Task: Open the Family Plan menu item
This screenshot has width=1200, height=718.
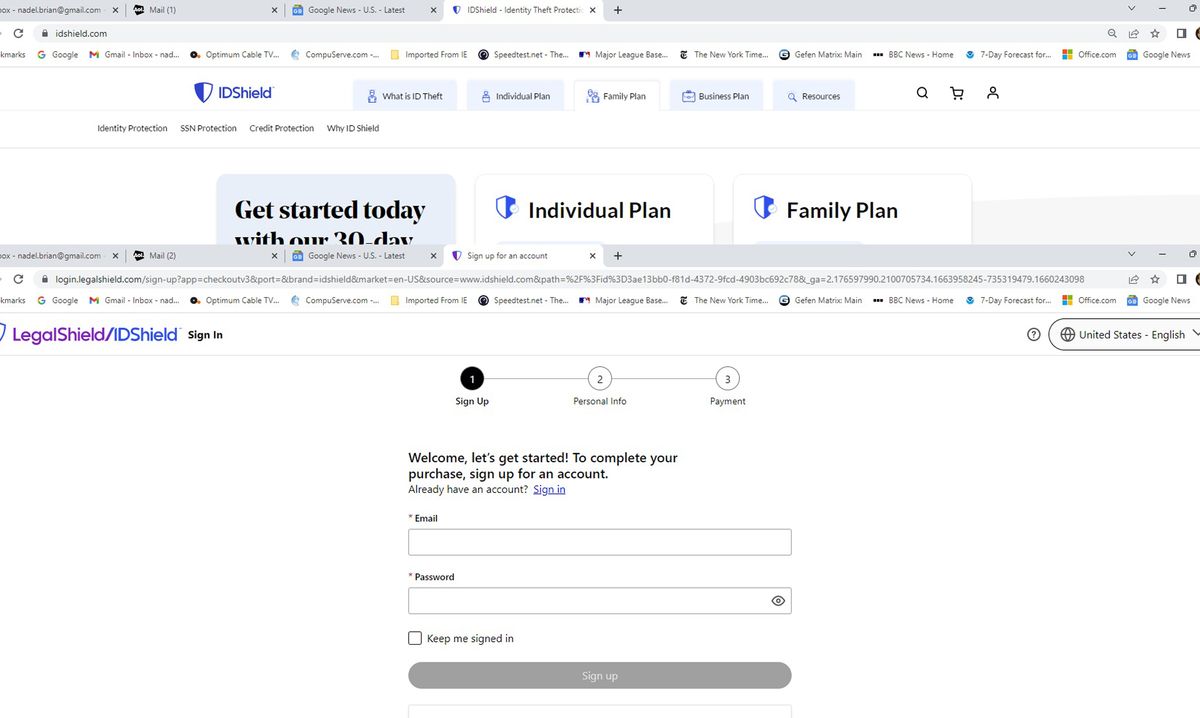Action: [x=617, y=96]
